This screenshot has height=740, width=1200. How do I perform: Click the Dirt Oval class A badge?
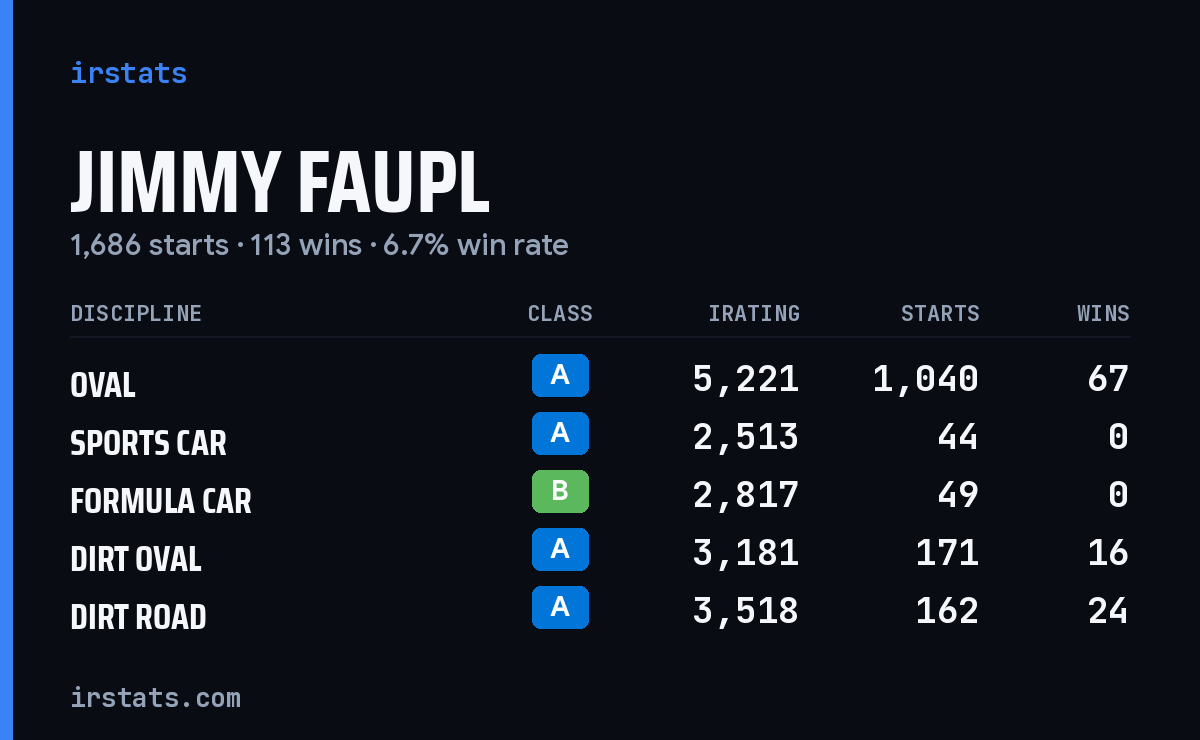click(x=560, y=549)
